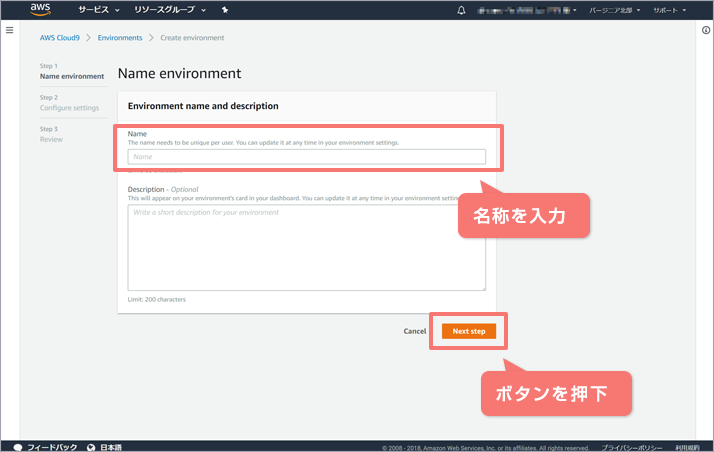Go to AWS Cloud9 breadcrumb link
This screenshot has height=452, width=714.
coord(61,38)
